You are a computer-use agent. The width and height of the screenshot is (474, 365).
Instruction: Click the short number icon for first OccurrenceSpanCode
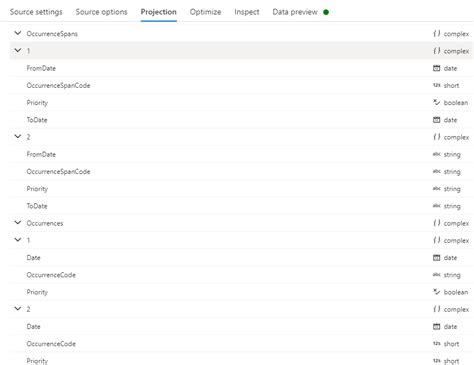click(x=437, y=85)
